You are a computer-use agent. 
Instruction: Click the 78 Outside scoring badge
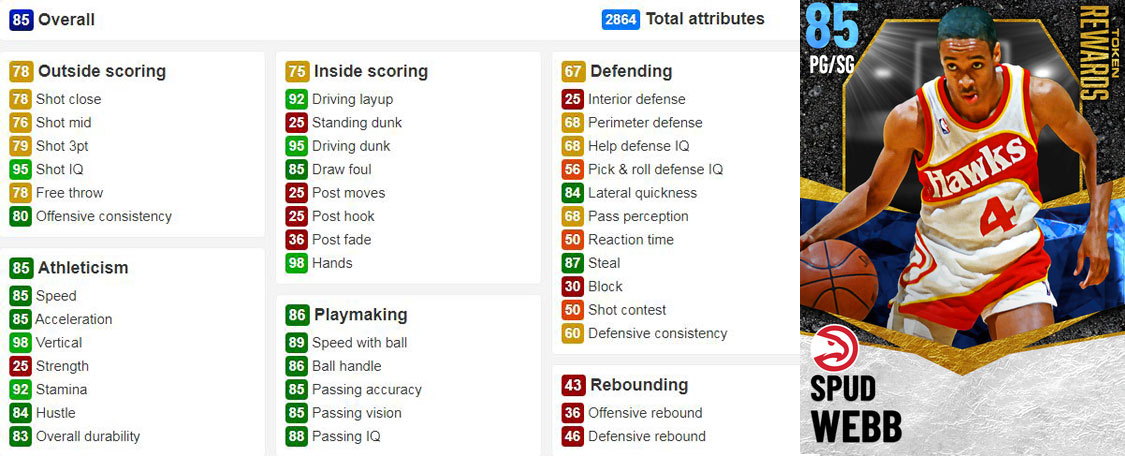point(21,72)
